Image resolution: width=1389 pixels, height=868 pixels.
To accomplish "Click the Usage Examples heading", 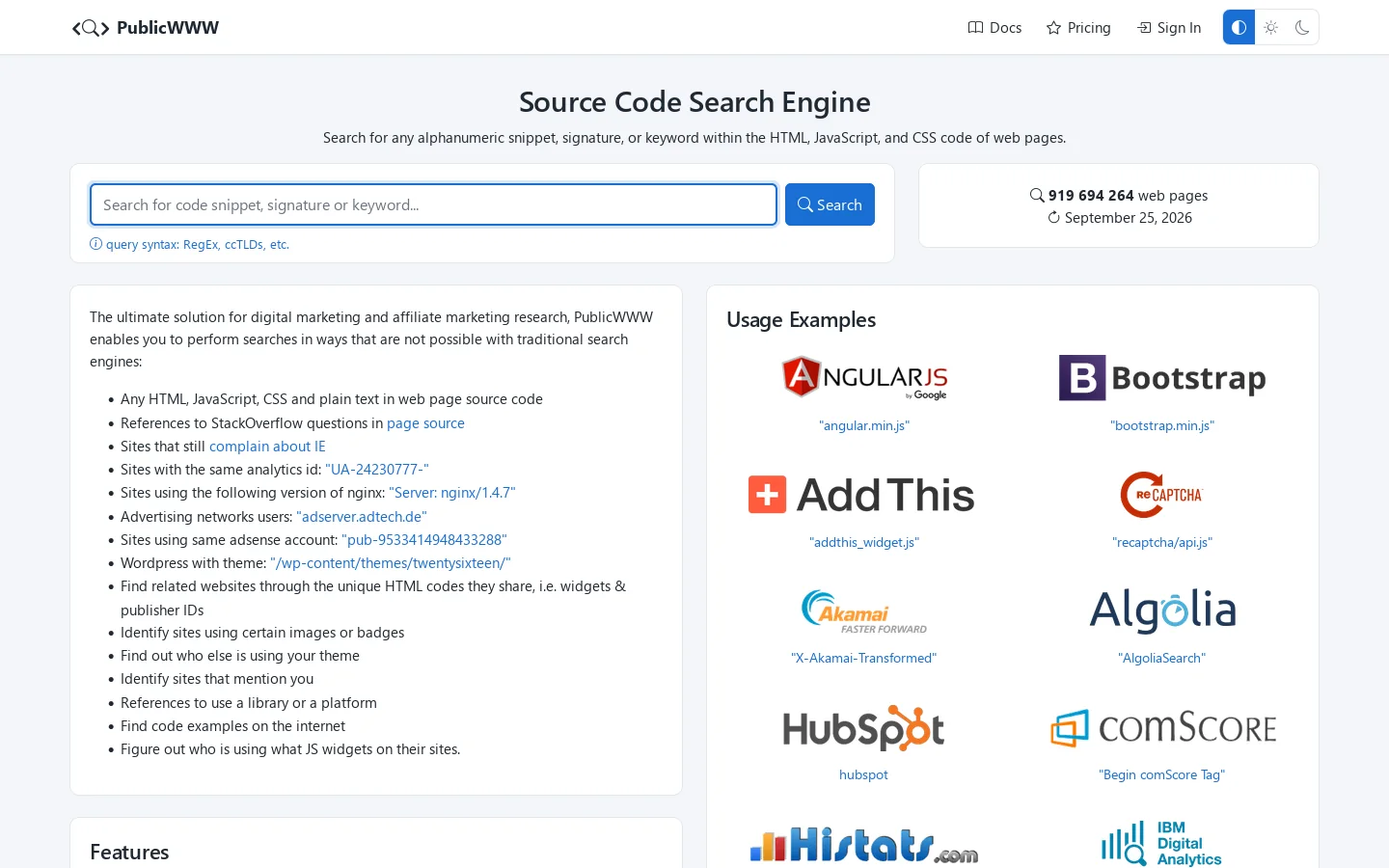I will point(802,320).
